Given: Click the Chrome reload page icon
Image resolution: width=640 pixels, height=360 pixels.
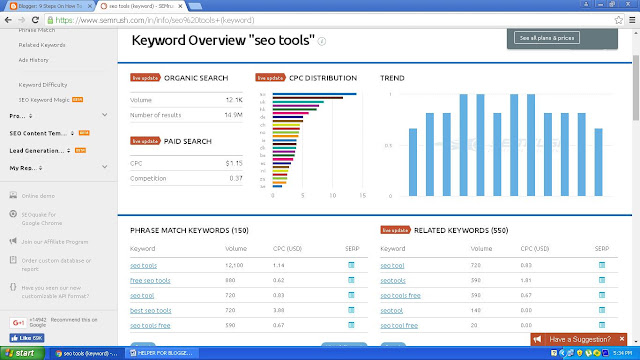Looking at the screenshot, I should point(36,20).
